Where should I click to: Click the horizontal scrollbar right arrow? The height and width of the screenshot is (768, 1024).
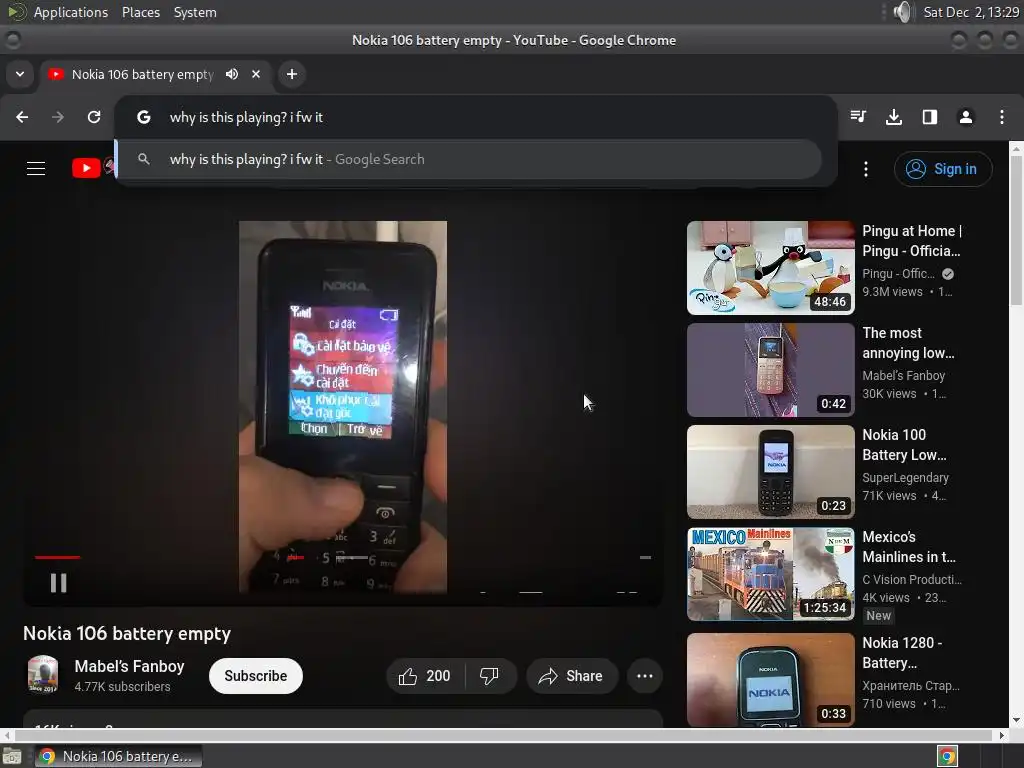coord(1002,735)
